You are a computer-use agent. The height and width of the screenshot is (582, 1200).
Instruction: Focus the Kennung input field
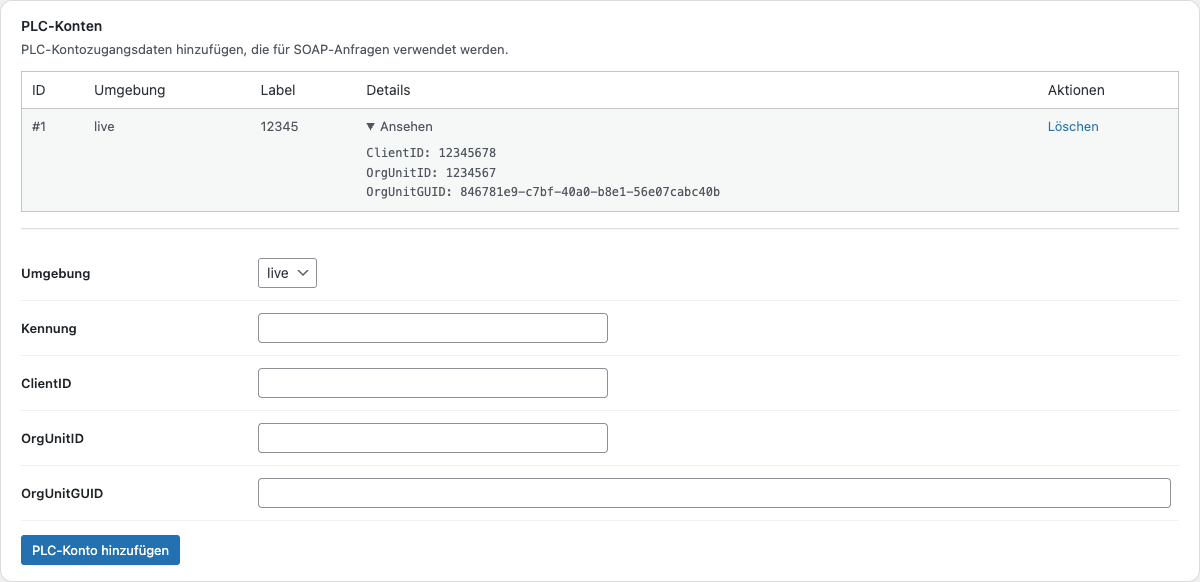click(432, 327)
